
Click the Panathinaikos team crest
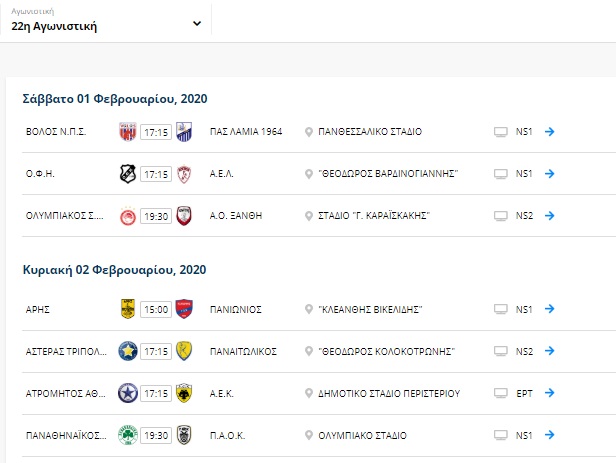coord(127,435)
